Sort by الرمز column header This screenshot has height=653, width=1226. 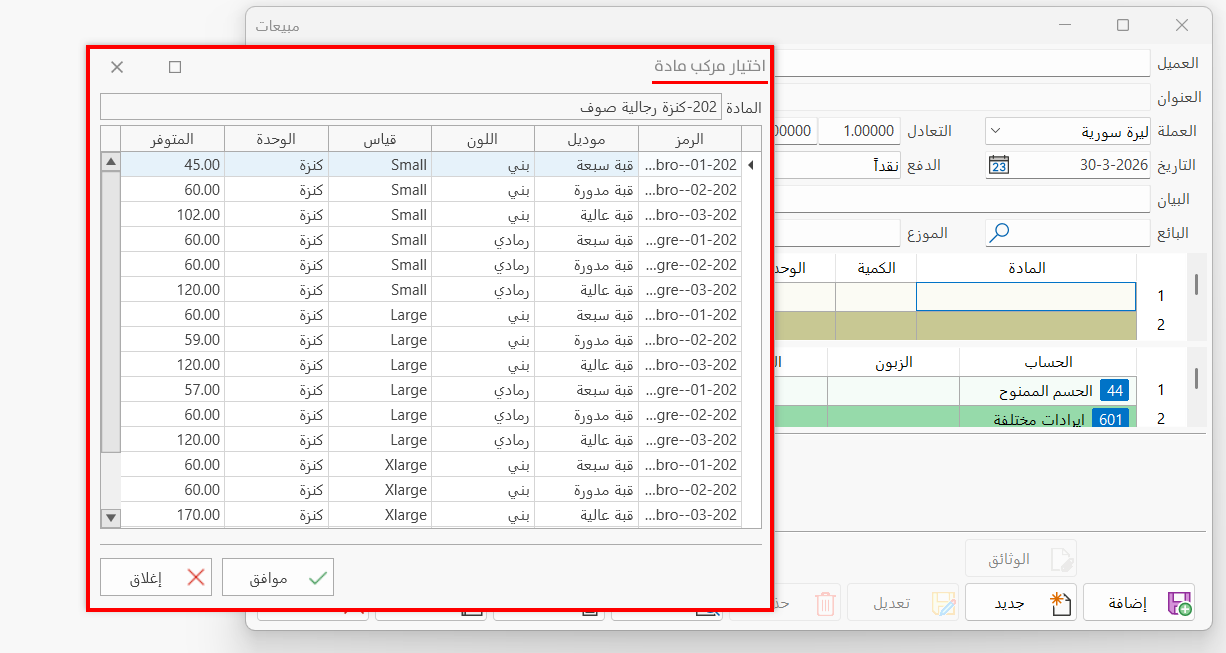tap(690, 138)
